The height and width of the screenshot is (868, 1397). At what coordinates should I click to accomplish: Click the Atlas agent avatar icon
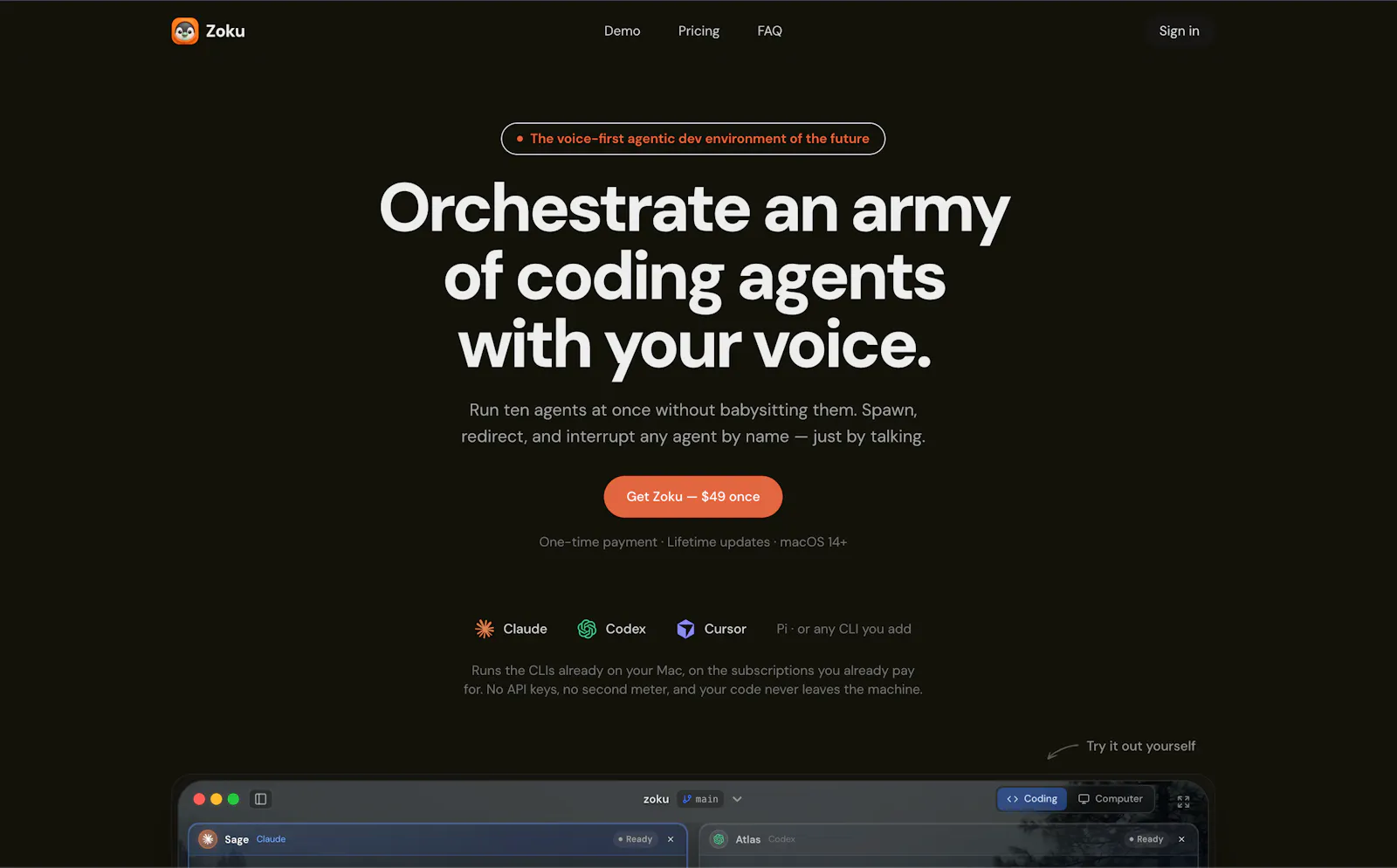tap(719, 839)
